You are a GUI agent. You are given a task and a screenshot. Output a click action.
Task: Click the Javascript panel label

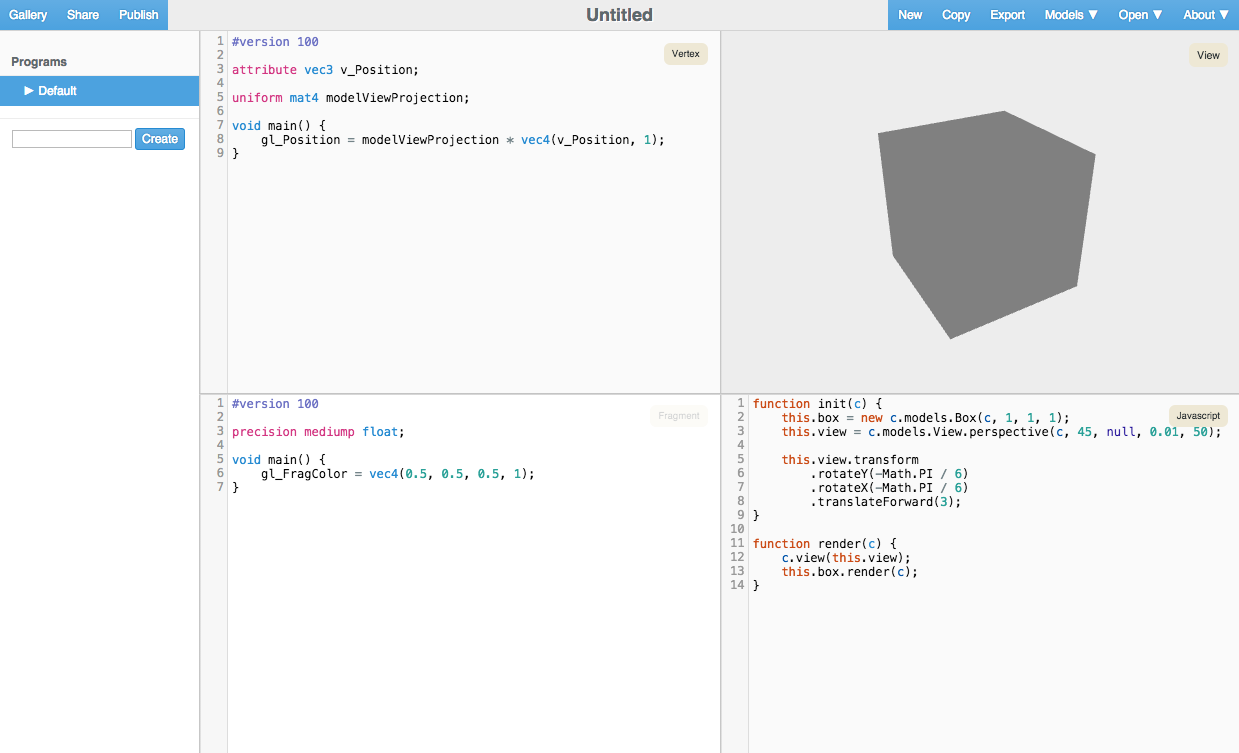[1198, 416]
